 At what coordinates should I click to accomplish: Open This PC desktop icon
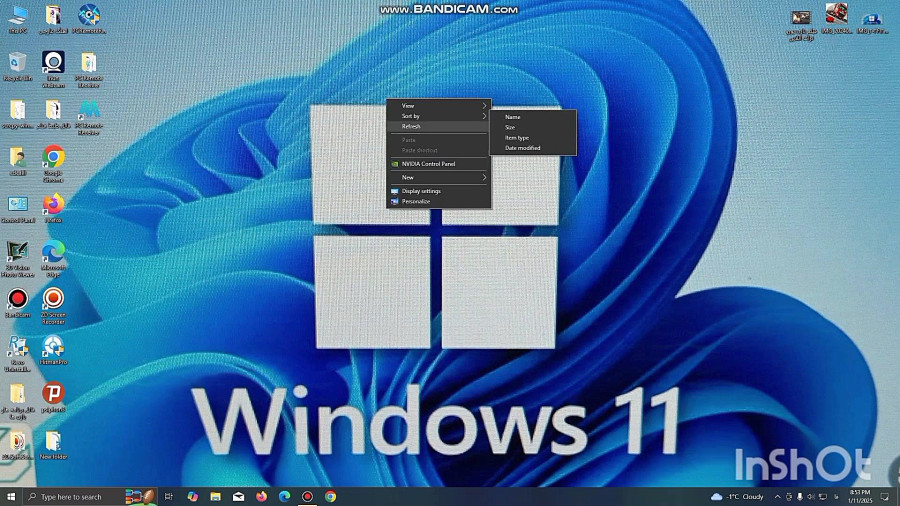[x=18, y=19]
